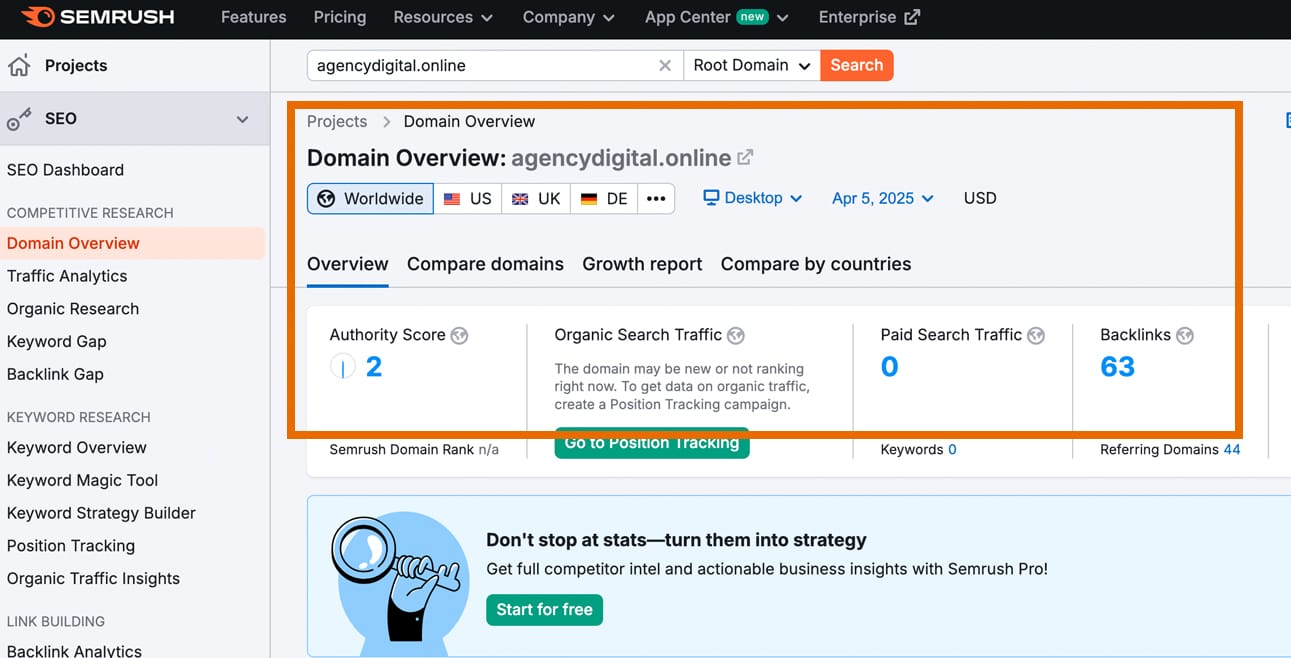
Task: Open Position Tracking in sidebar
Action: coord(70,546)
